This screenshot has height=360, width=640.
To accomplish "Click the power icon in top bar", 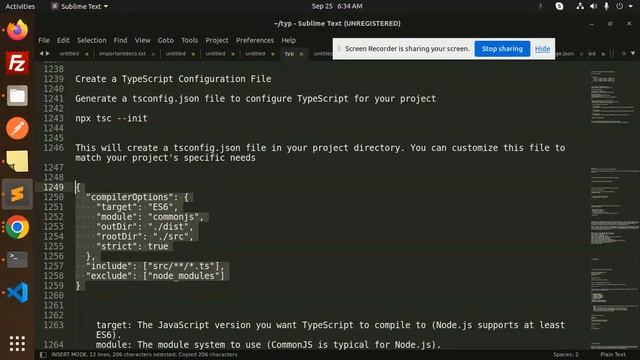I will [x=620, y=6].
